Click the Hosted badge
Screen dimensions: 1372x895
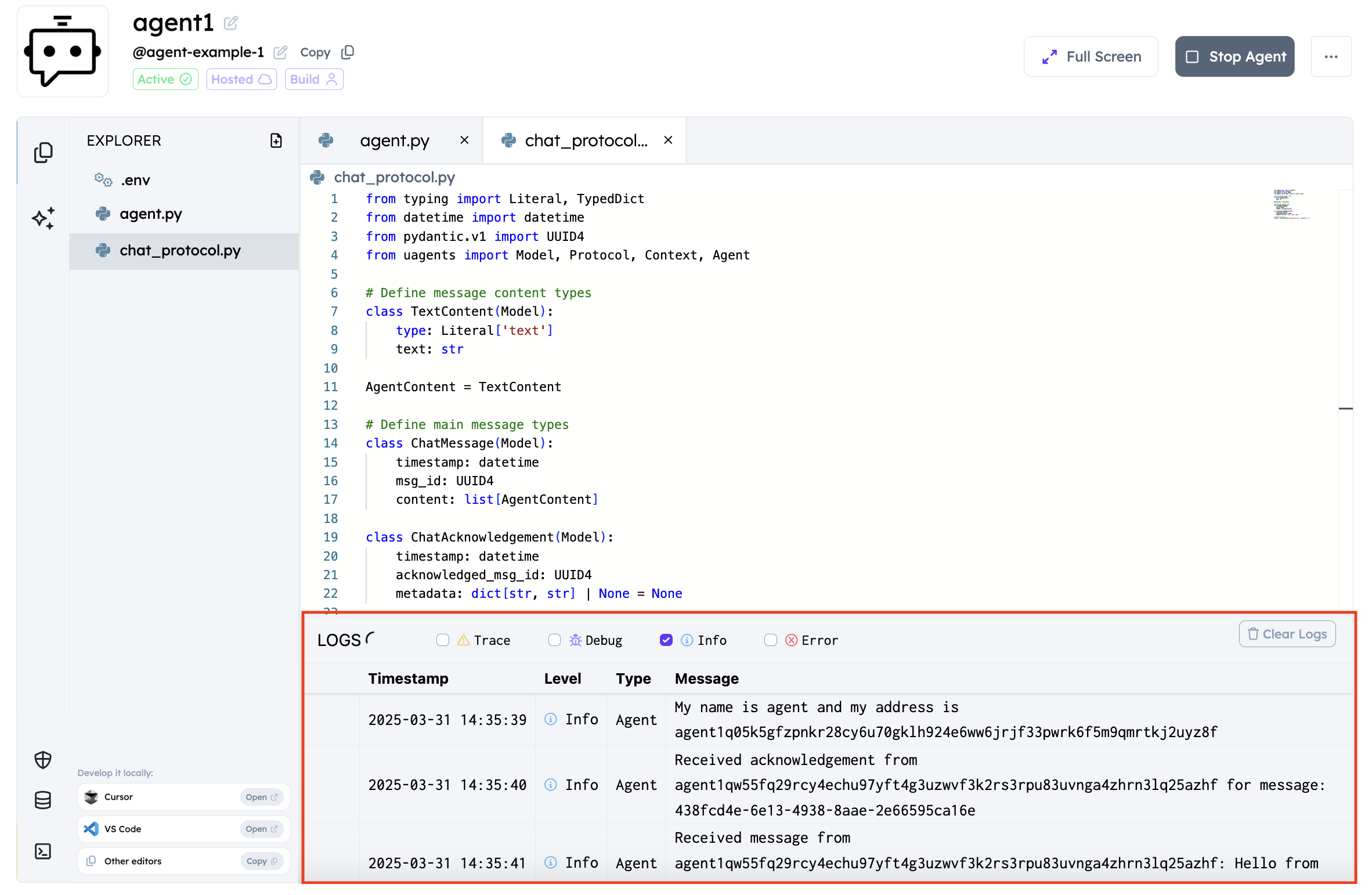point(241,79)
